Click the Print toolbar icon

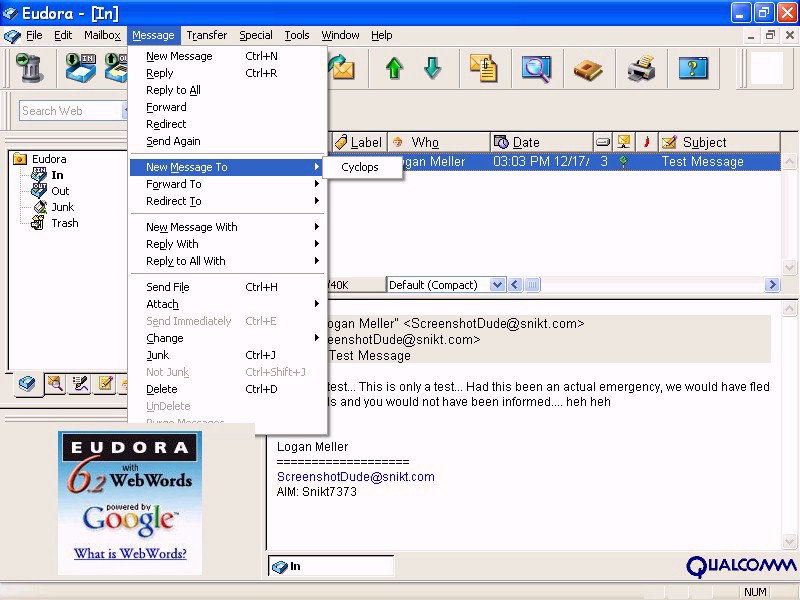(x=641, y=68)
